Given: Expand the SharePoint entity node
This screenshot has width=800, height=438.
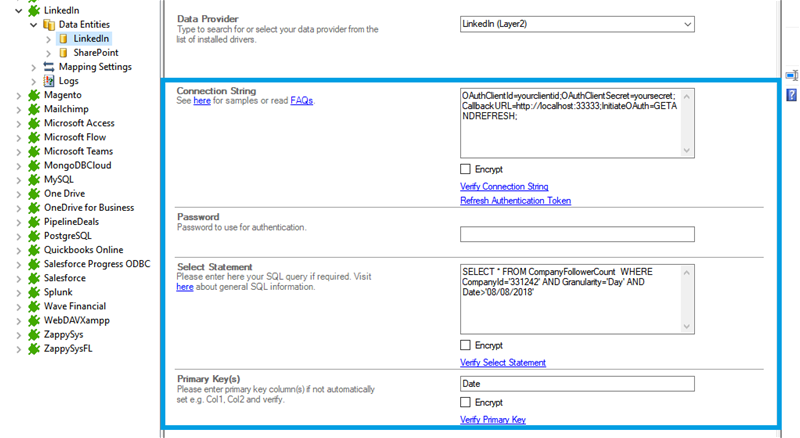Looking at the screenshot, I should tap(48, 53).
